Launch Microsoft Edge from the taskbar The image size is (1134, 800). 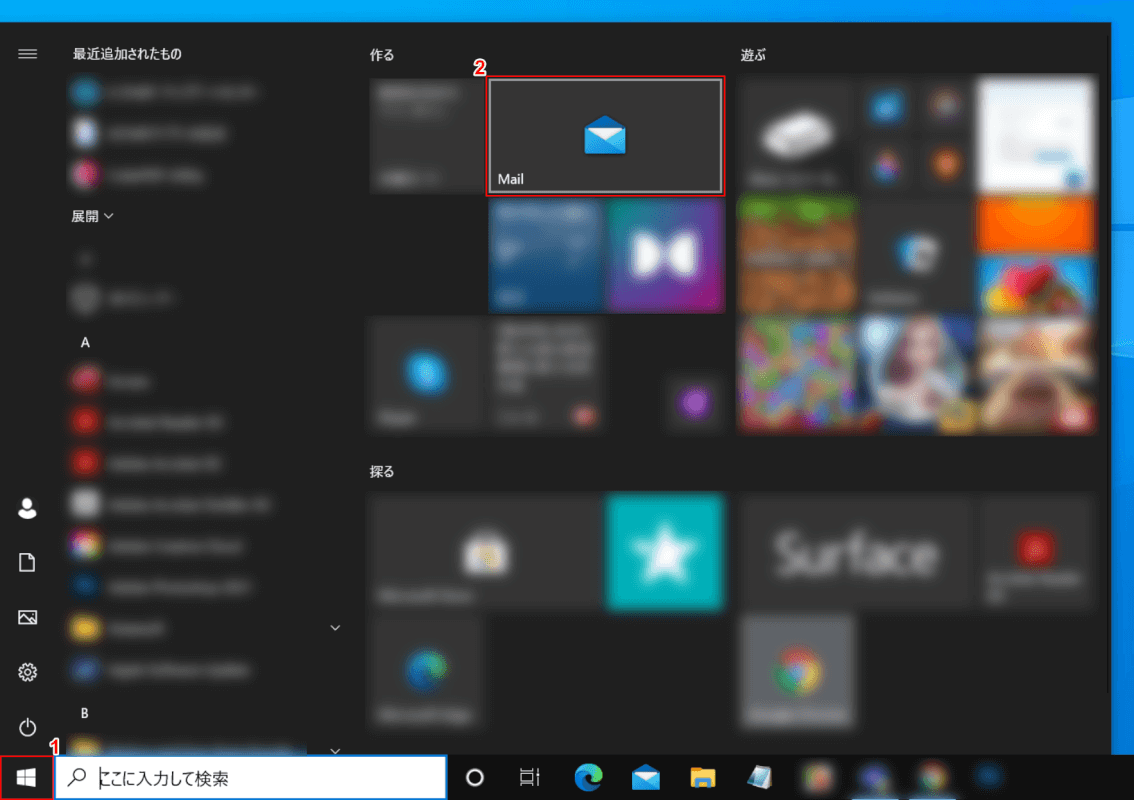(588, 778)
